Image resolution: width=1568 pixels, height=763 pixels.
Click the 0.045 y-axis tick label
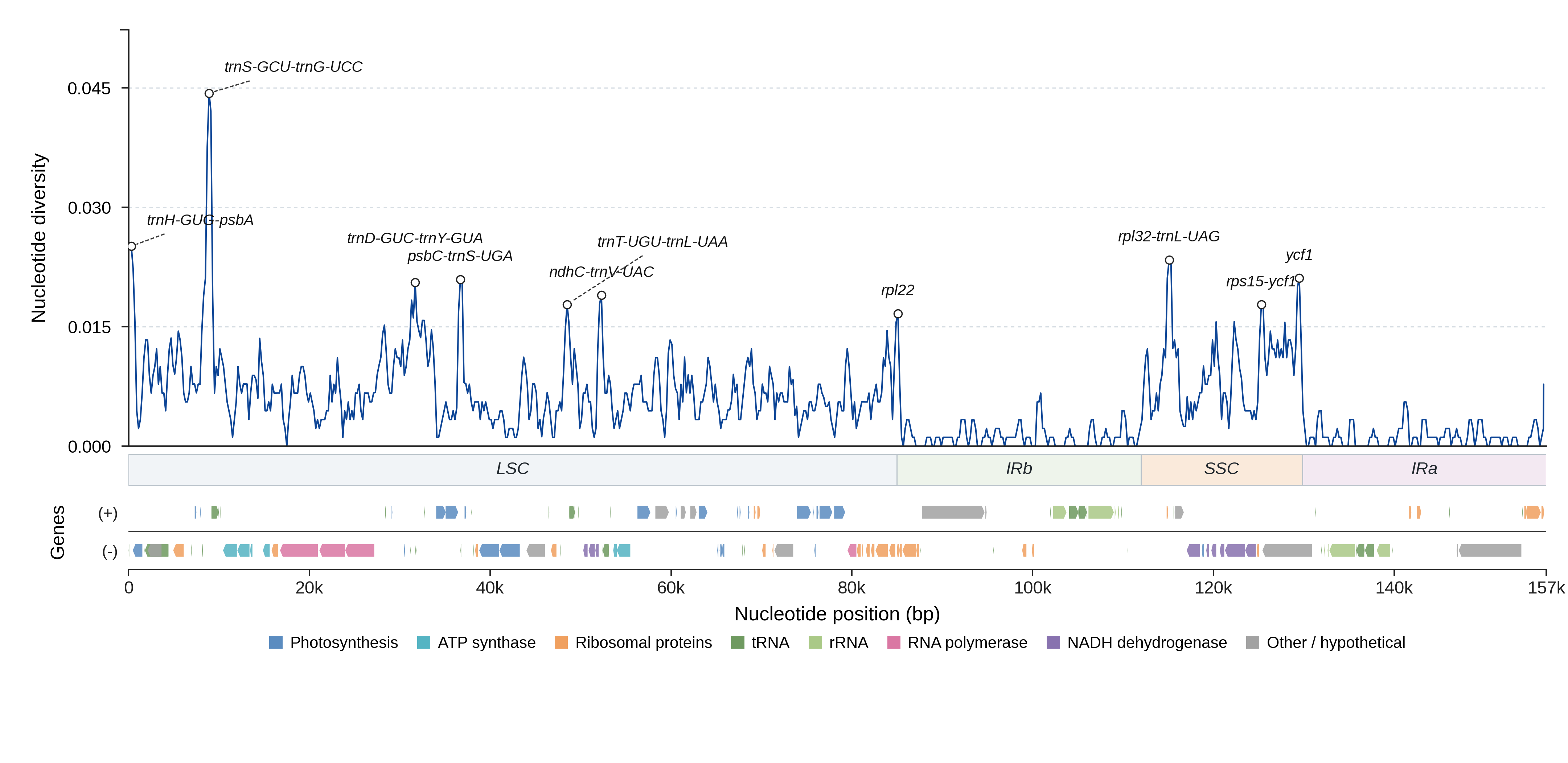click(90, 89)
